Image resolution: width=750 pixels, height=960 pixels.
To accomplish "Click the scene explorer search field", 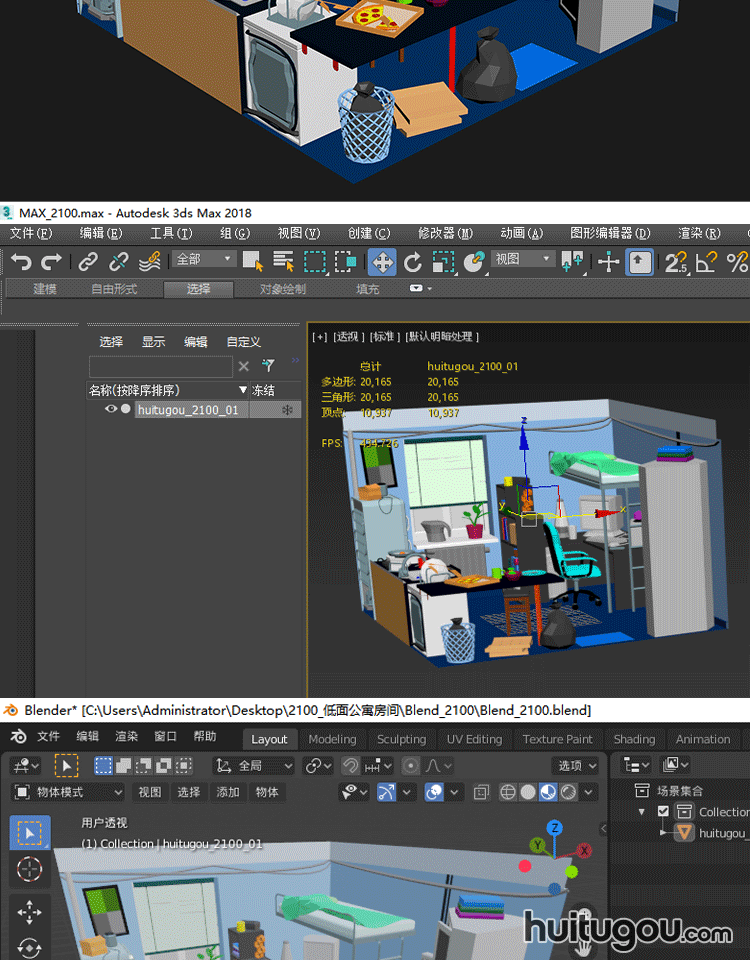I will tap(161, 366).
